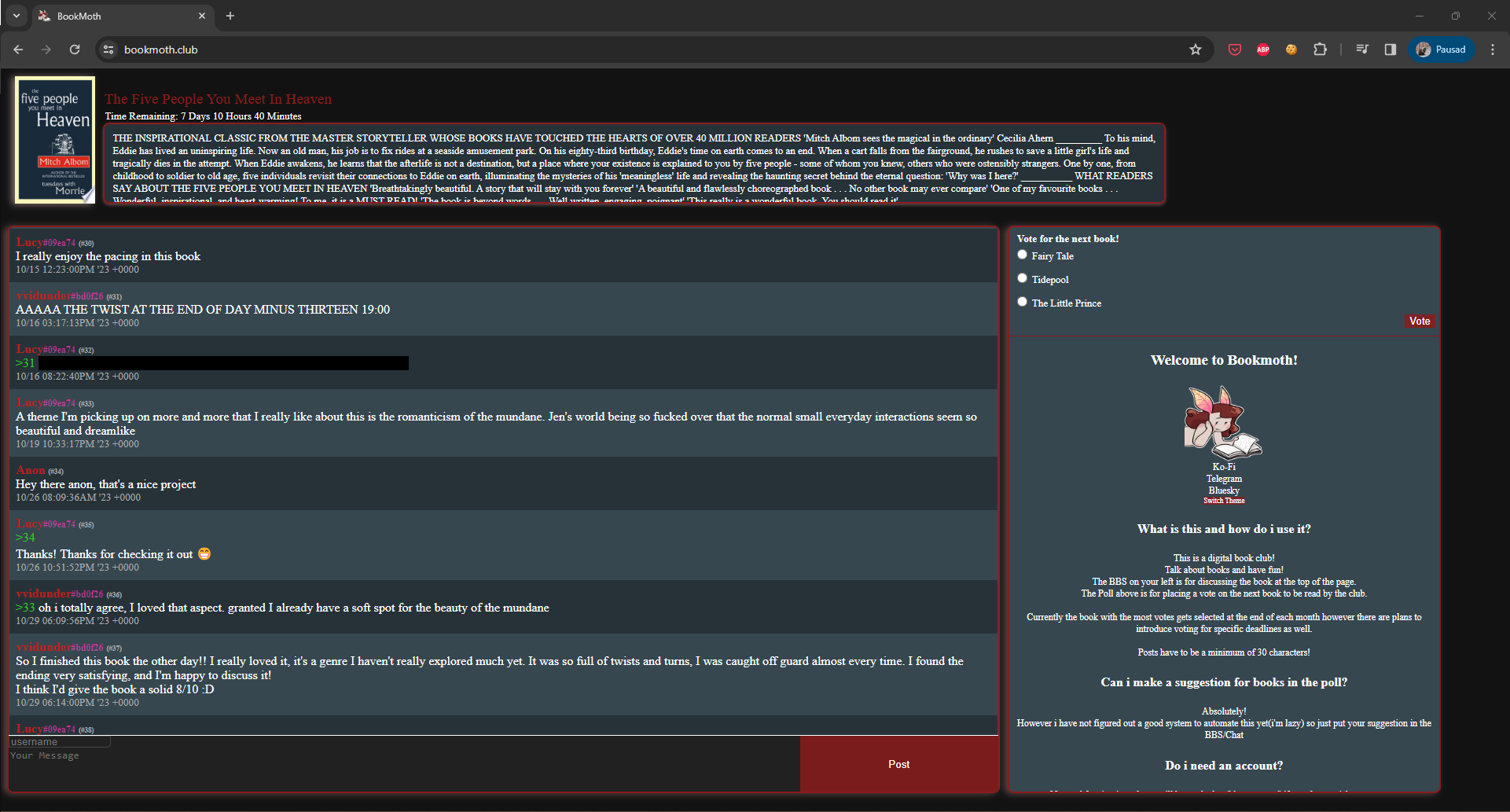Open the Bluesky link
Viewport: 1510px width, 812px height.
pos(1224,491)
